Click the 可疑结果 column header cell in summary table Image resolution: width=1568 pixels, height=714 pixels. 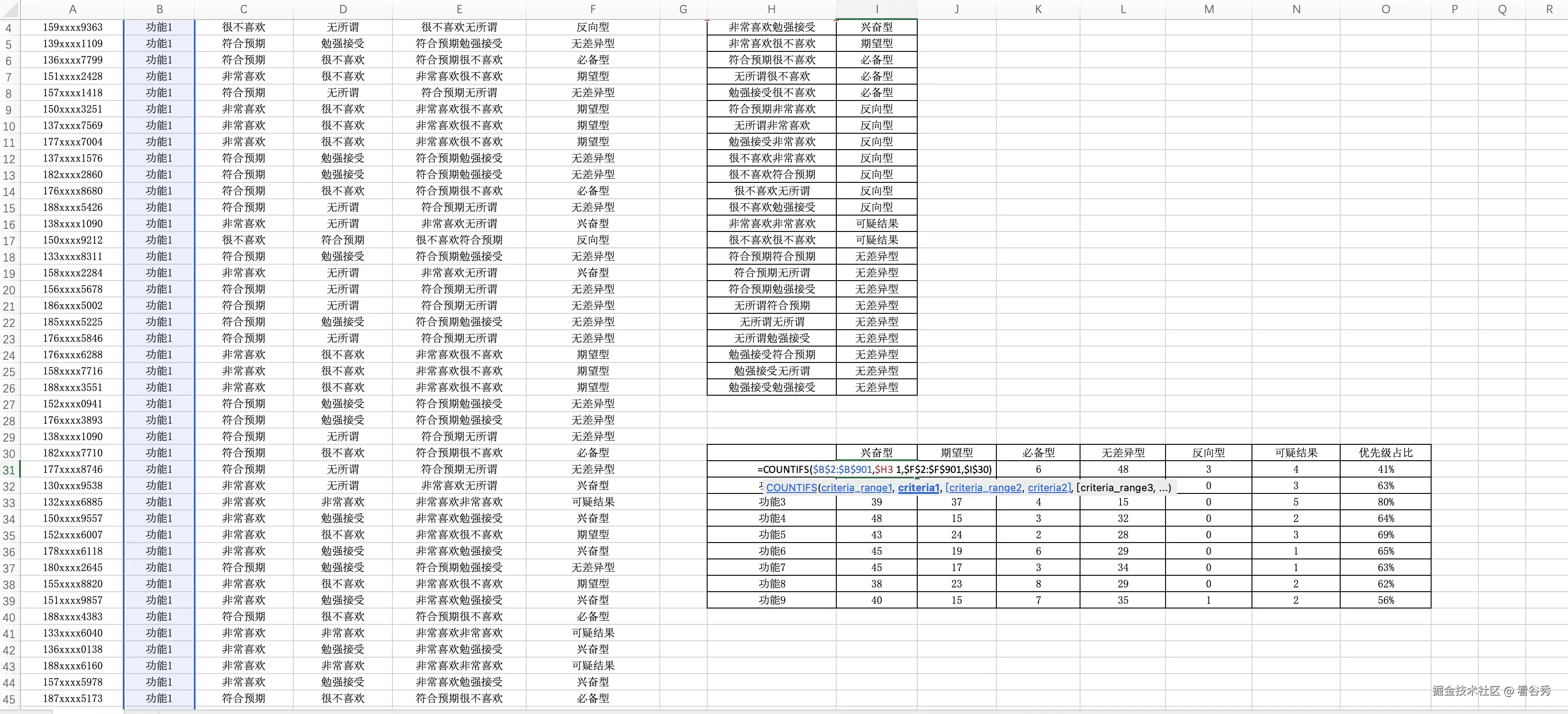[1295, 453]
